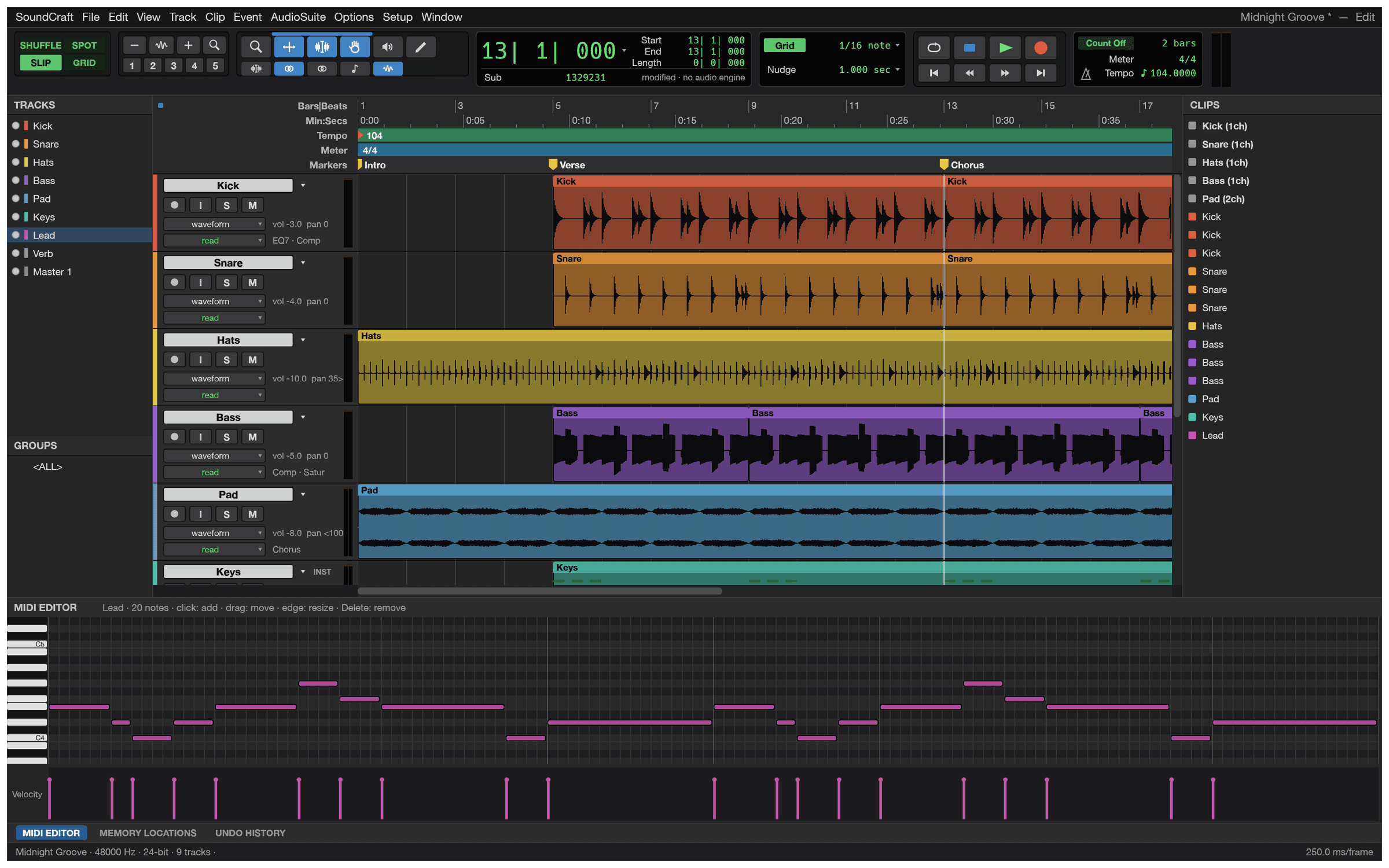
Task: Mute the Snare track
Action: 252,282
